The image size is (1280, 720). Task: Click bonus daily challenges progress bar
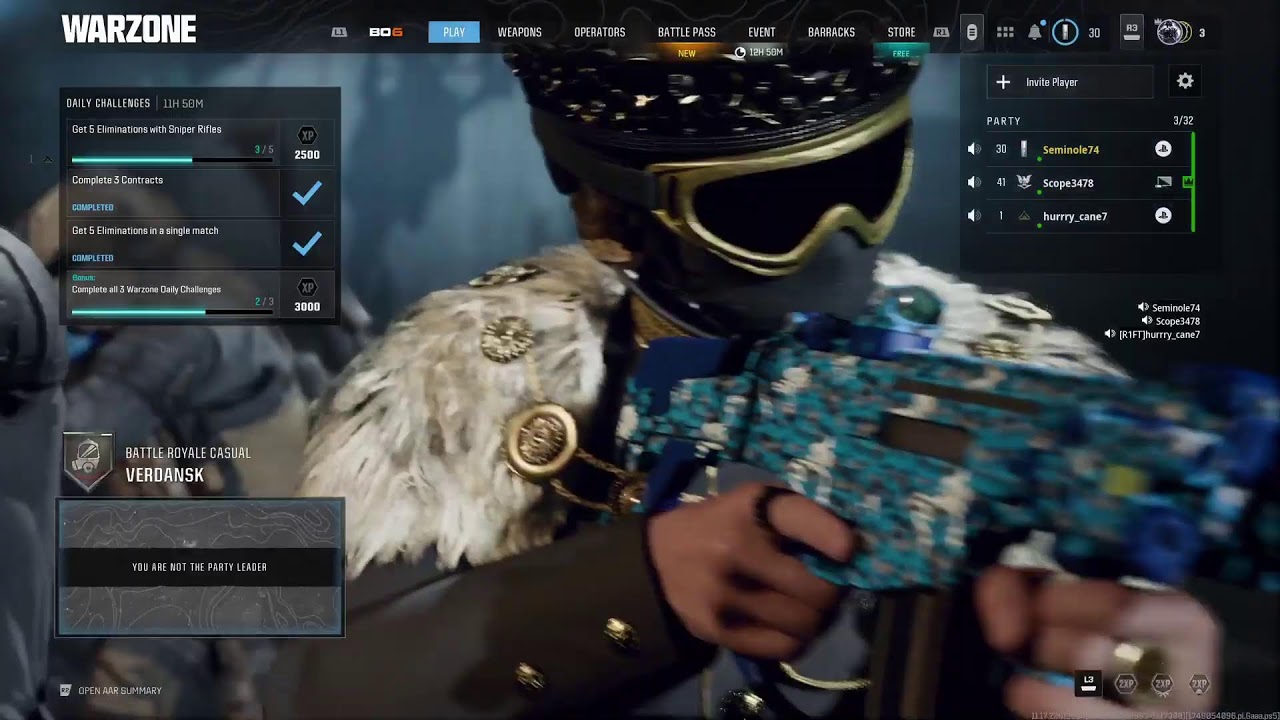(172, 311)
